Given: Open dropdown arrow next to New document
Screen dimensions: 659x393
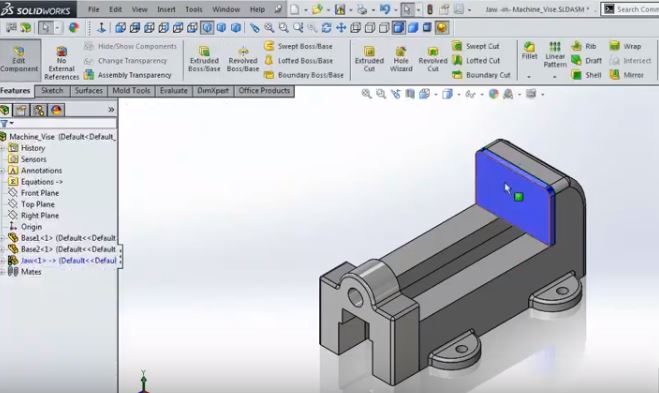Looking at the screenshot, I should 306,10.
